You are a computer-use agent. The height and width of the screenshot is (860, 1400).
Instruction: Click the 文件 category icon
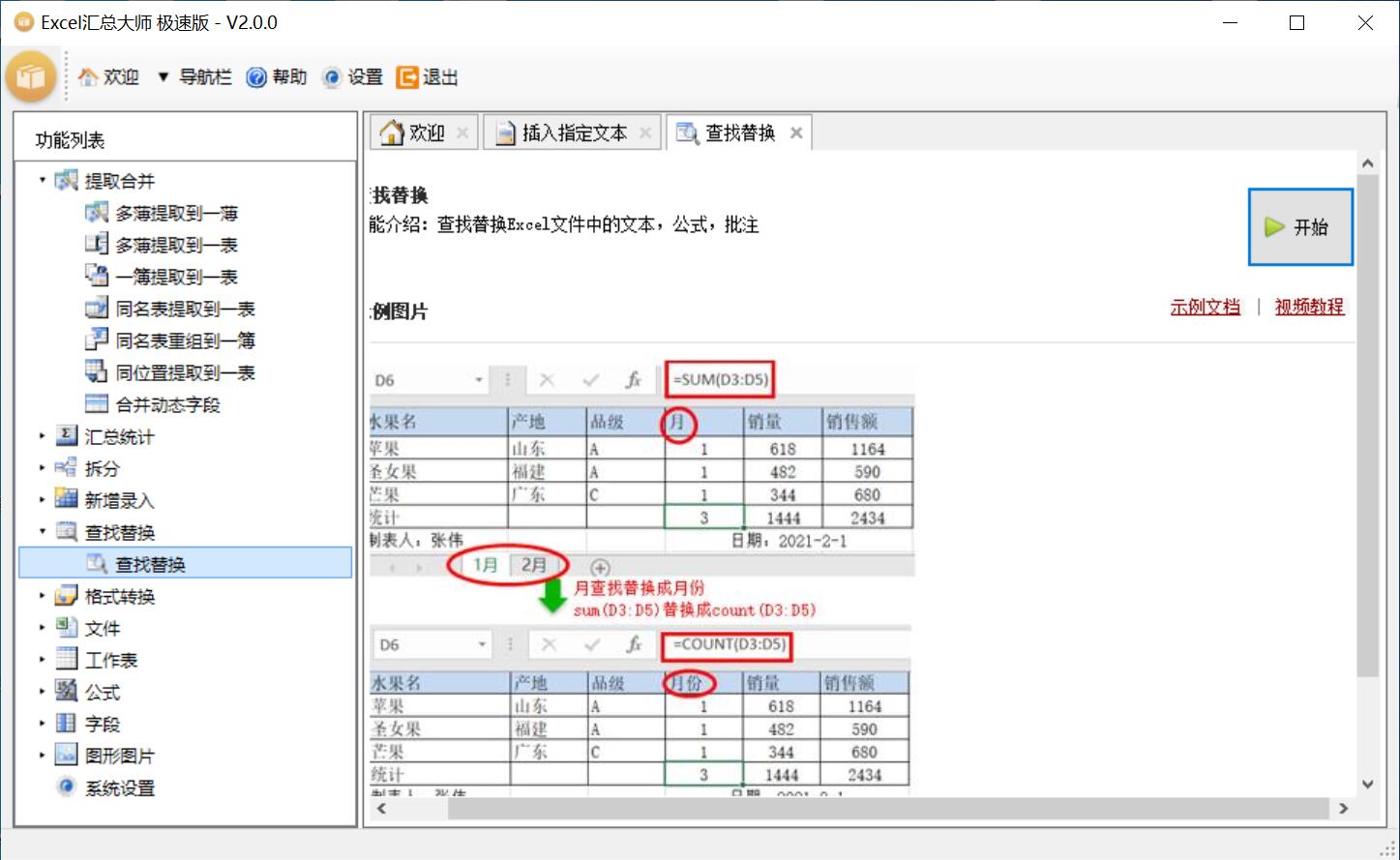pyautogui.click(x=66, y=627)
